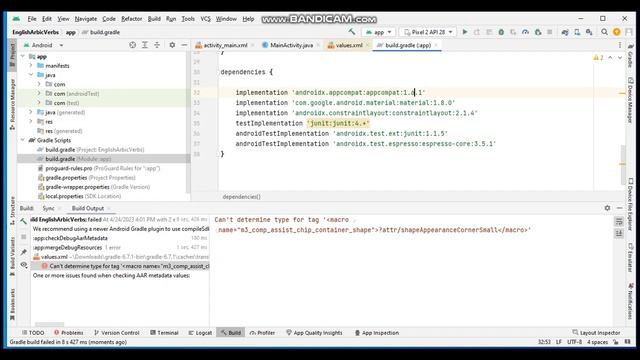Open the App Quality Insights tool window
The height and width of the screenshot is (360, 640).
tap(314, 333)
